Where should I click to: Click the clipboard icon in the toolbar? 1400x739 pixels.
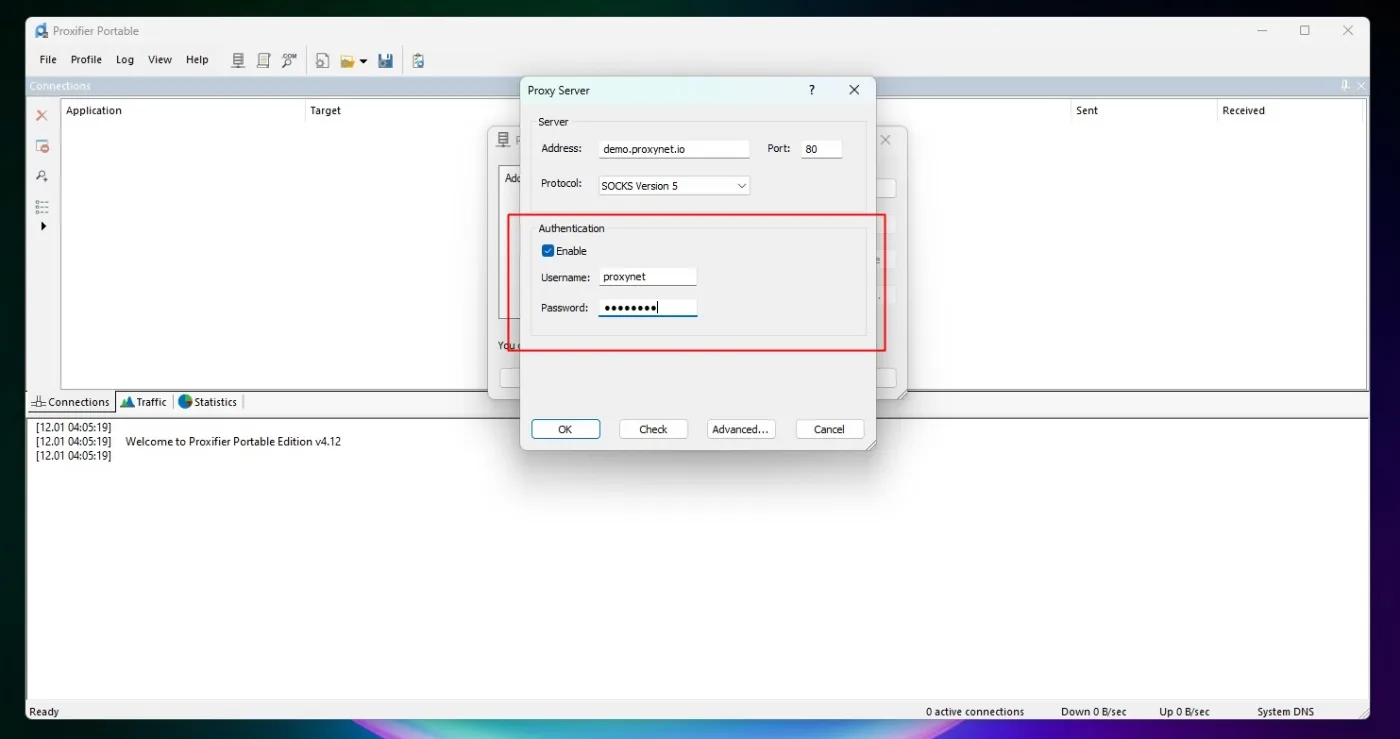[x=418, y=60]
